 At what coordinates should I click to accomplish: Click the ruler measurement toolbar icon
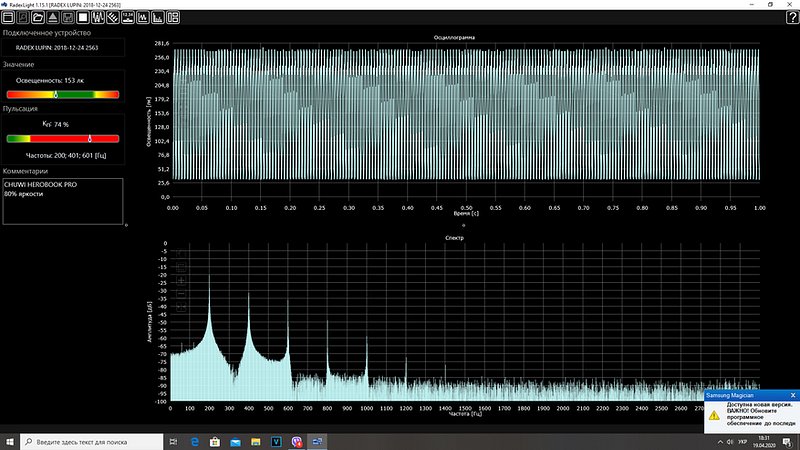pos(113,17)
